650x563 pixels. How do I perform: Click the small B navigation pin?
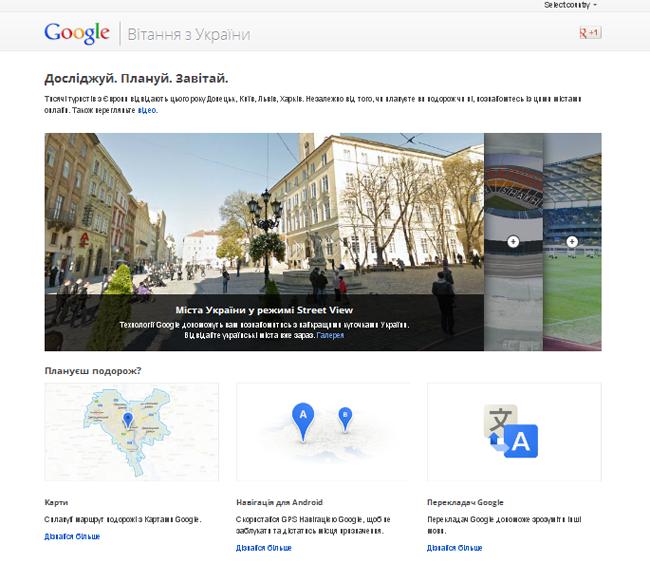pos(345,418)
